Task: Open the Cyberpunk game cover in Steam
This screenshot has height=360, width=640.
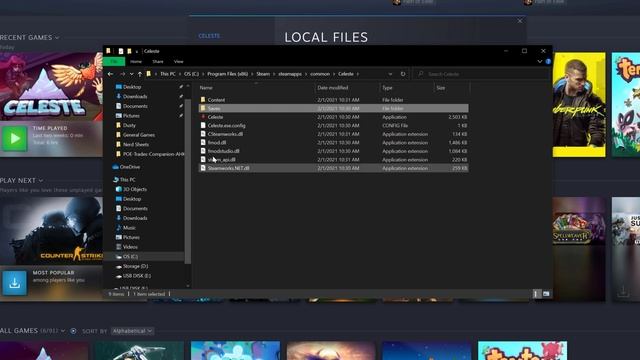Action: click(579, 104)
